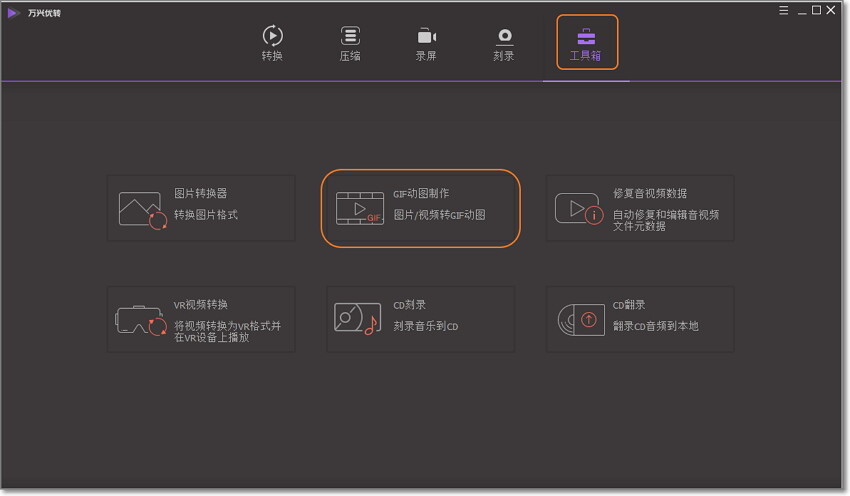Close the 万兴优转 window
Image resolution: width=850 pixels, height=496 pixels.
click(x=830, y=10)
